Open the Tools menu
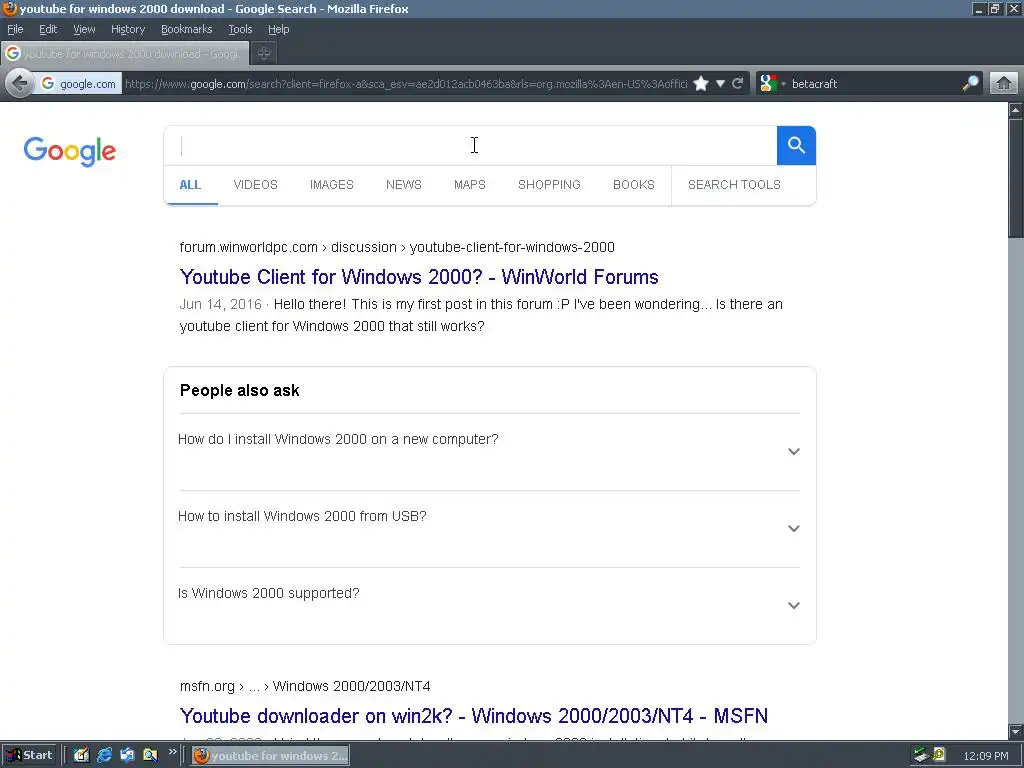This screenshot has height=768, width=1024. click(240, 29)
